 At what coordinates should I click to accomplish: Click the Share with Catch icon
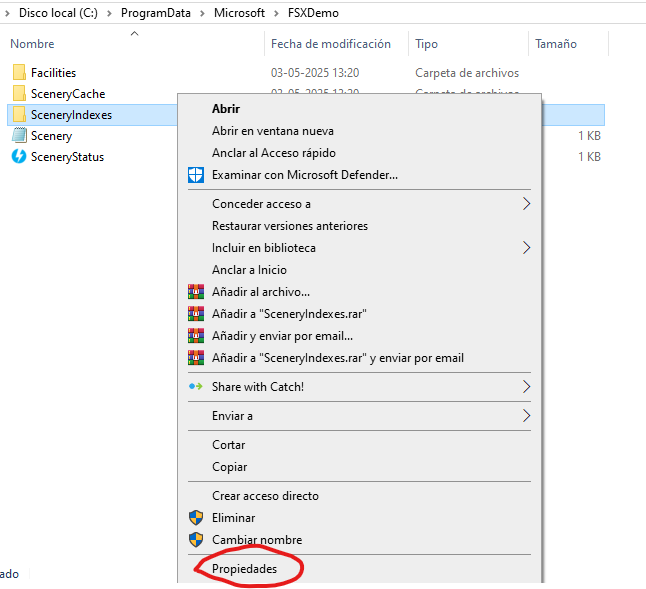pos(195,387)
